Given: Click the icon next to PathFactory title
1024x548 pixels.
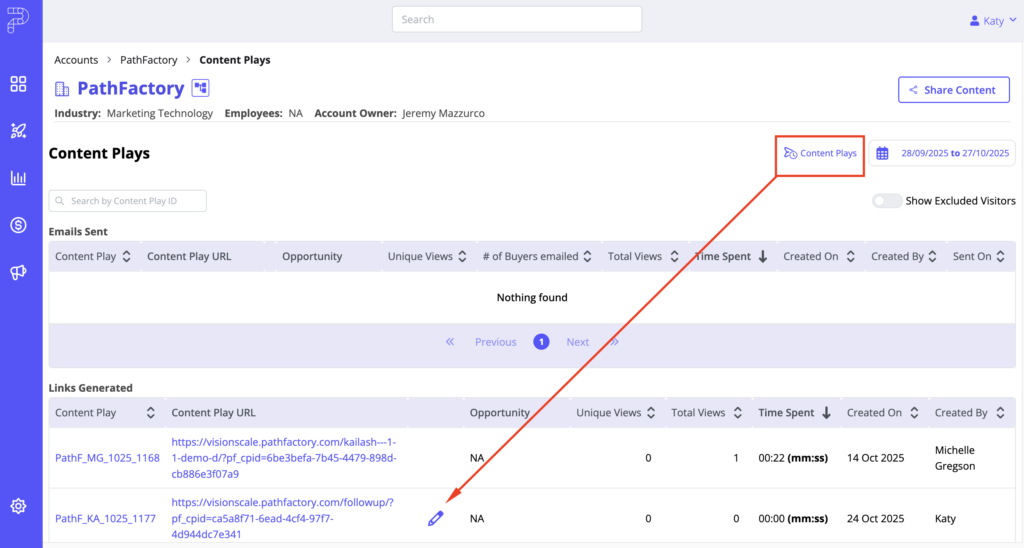Looking at the screenshot, I should [201, 89].
